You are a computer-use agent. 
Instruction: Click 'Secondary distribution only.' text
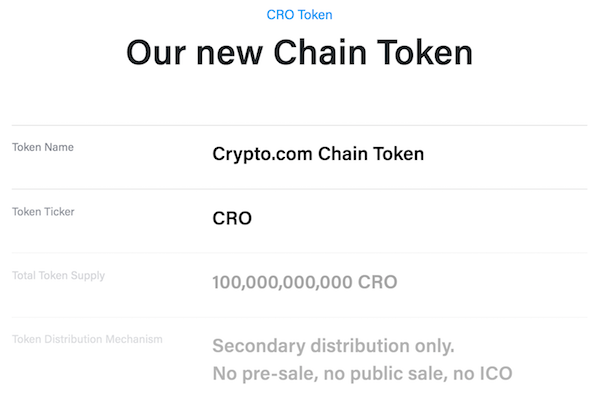pos(333,346)
